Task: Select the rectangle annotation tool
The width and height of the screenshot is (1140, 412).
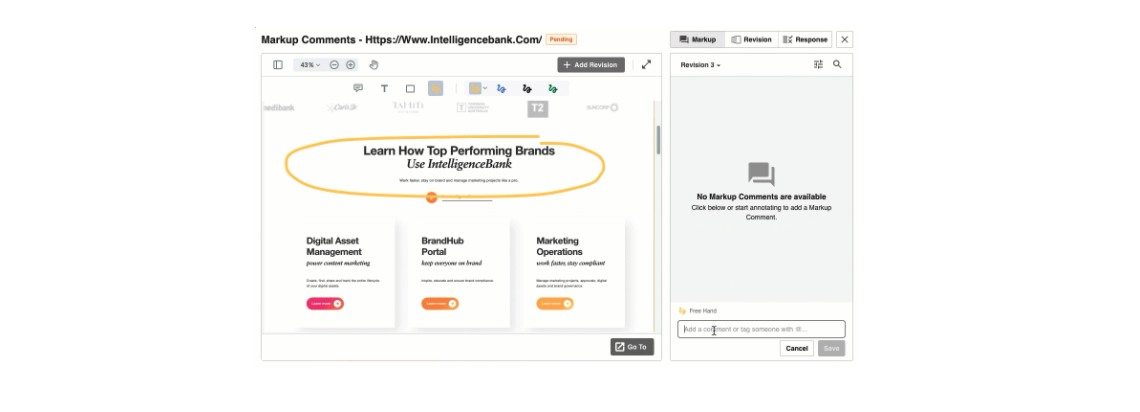Action: click(410, 88)
